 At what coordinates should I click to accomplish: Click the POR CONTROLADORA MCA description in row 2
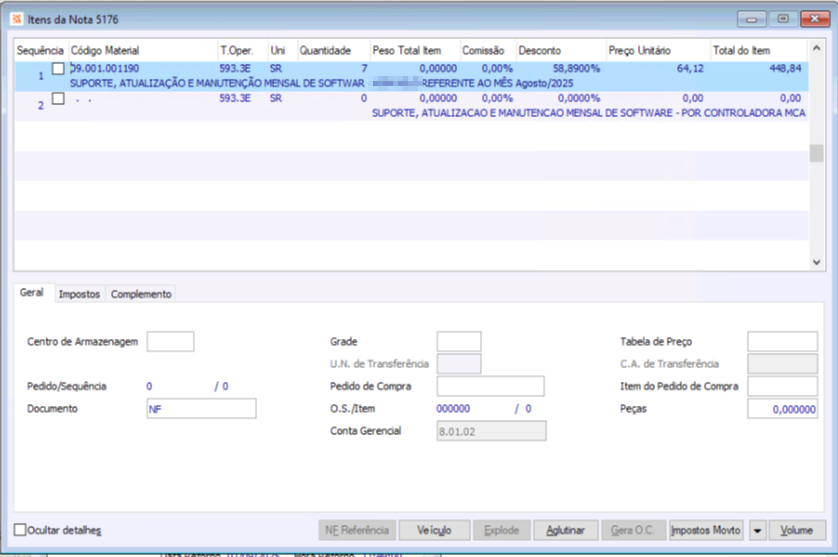(x=588, y=113)
